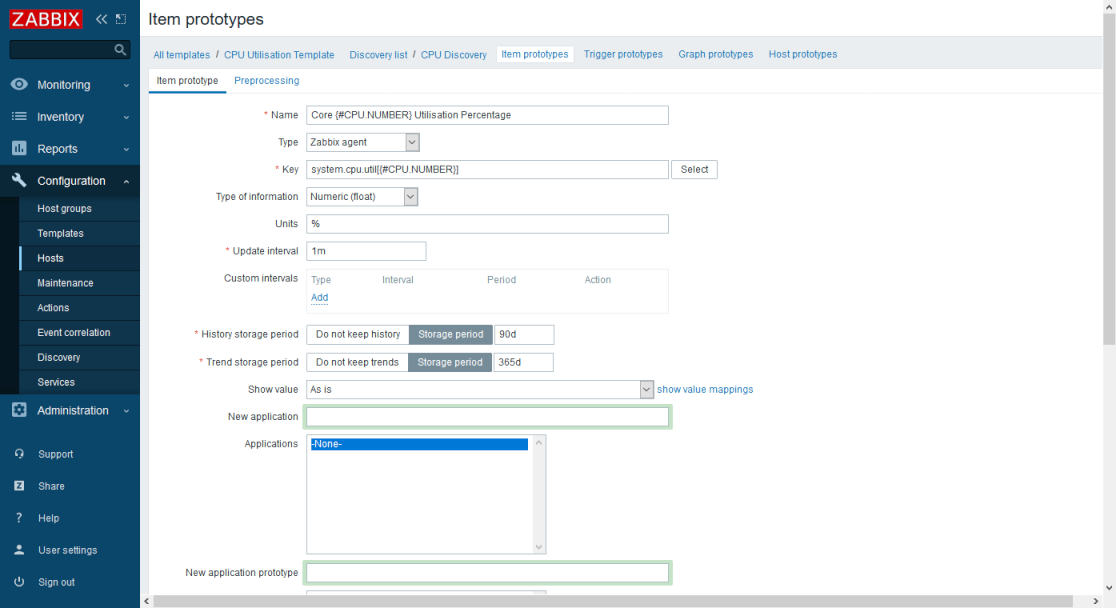
Task: Open the Graph prototypes tab
Action: 715,54
